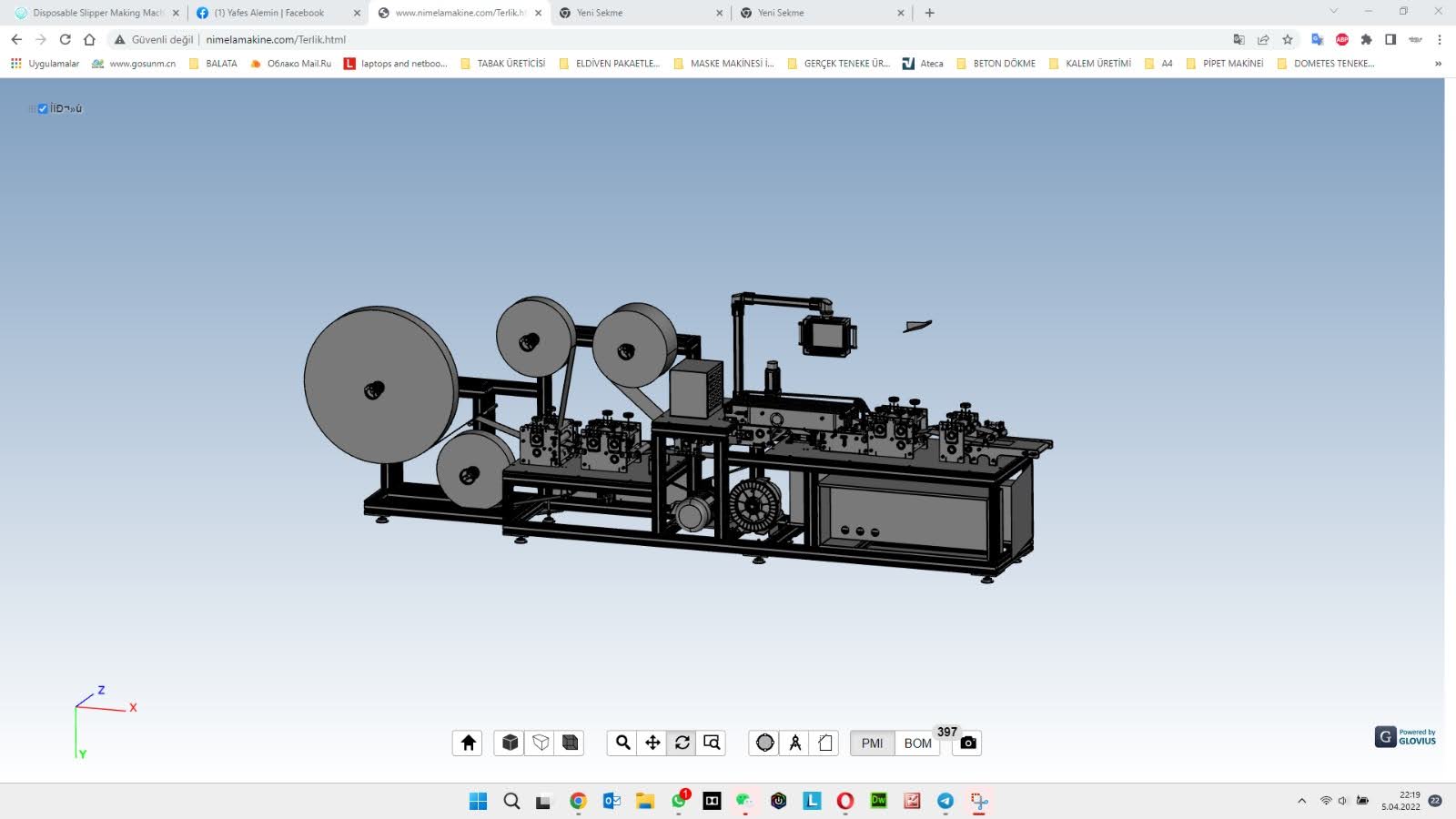The image size is (1456, 819).
Task: Open the BOM list with 397 items
Action: click(917, 743)
